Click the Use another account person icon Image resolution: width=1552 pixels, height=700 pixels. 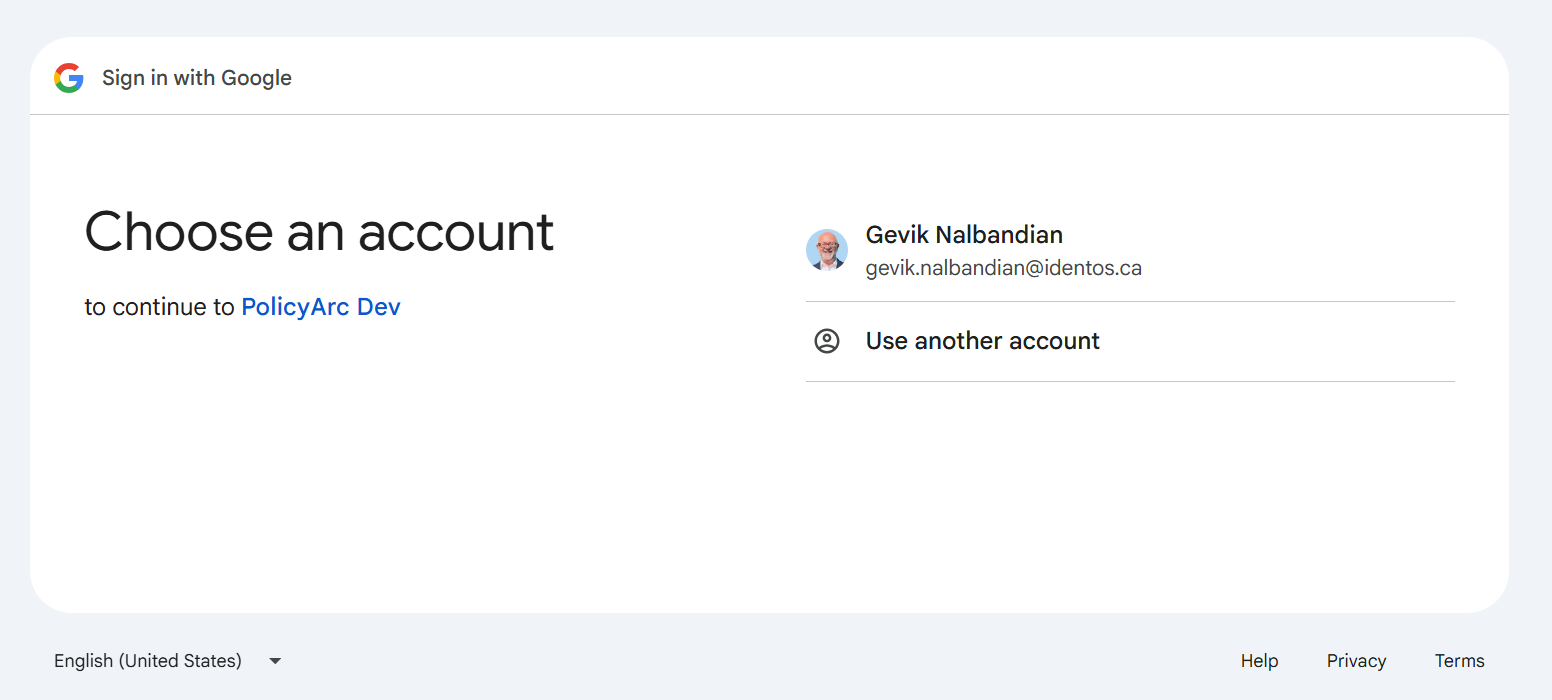[x=827, y=341]
